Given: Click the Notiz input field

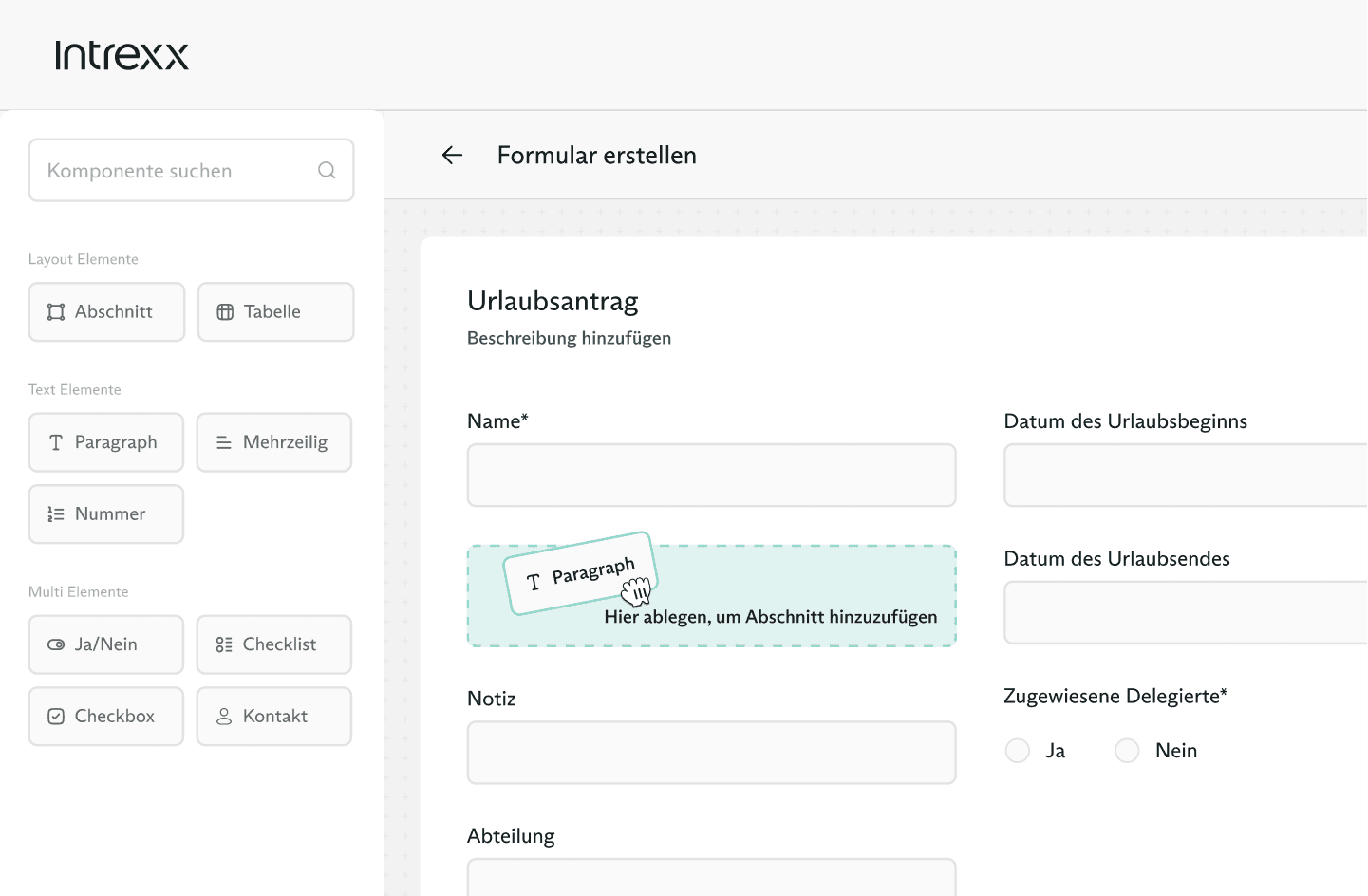Looking at the screenshot, I should [711, 753].
